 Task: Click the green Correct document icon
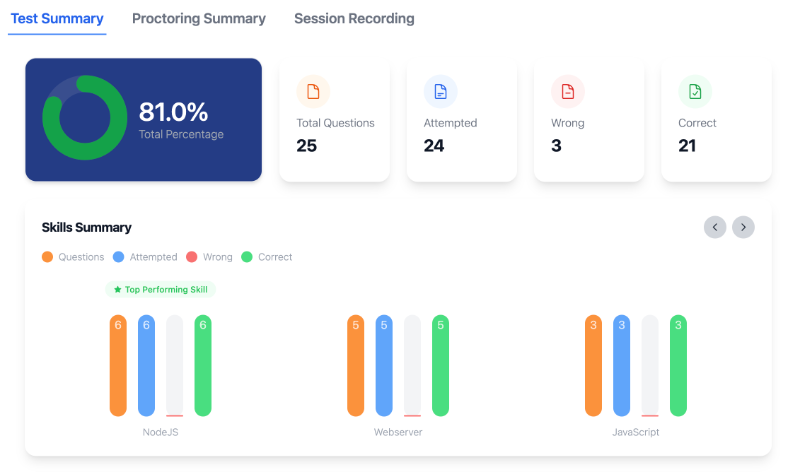coord(695,92)
